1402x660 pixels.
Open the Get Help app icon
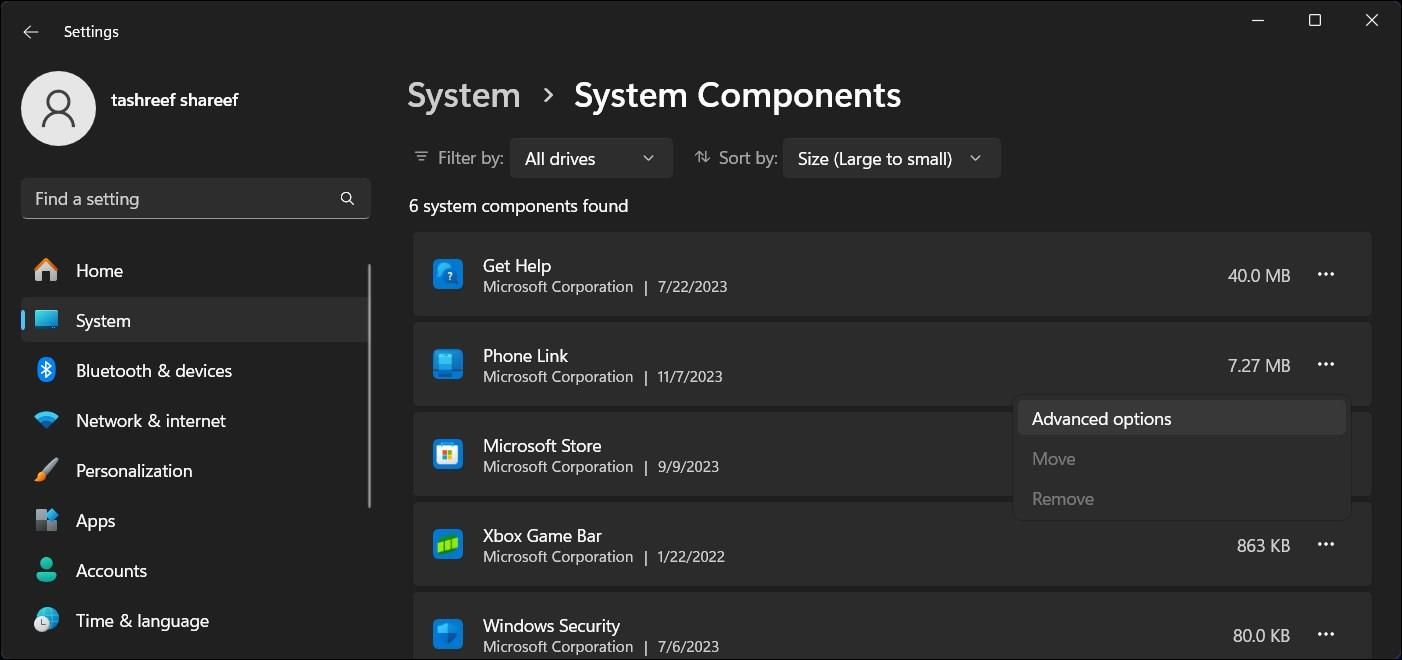tap(447, 273)
